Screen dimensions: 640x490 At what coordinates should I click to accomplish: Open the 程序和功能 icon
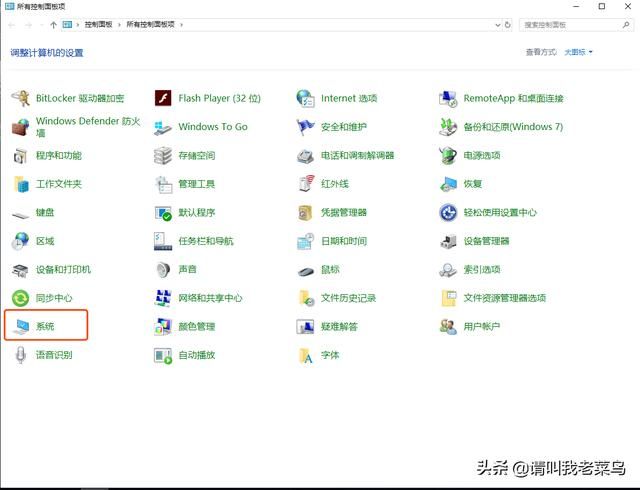click(20, 156)
